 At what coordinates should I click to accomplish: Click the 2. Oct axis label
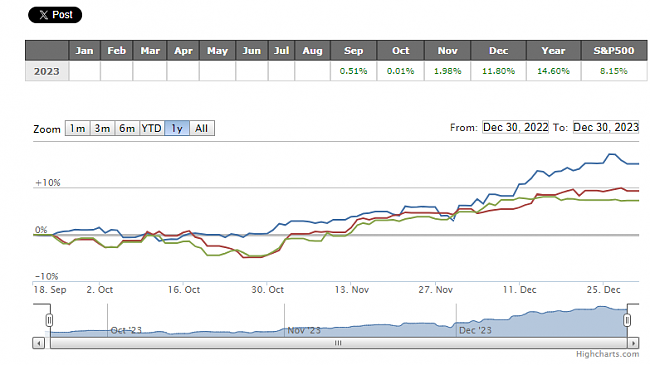pos(99,290)
